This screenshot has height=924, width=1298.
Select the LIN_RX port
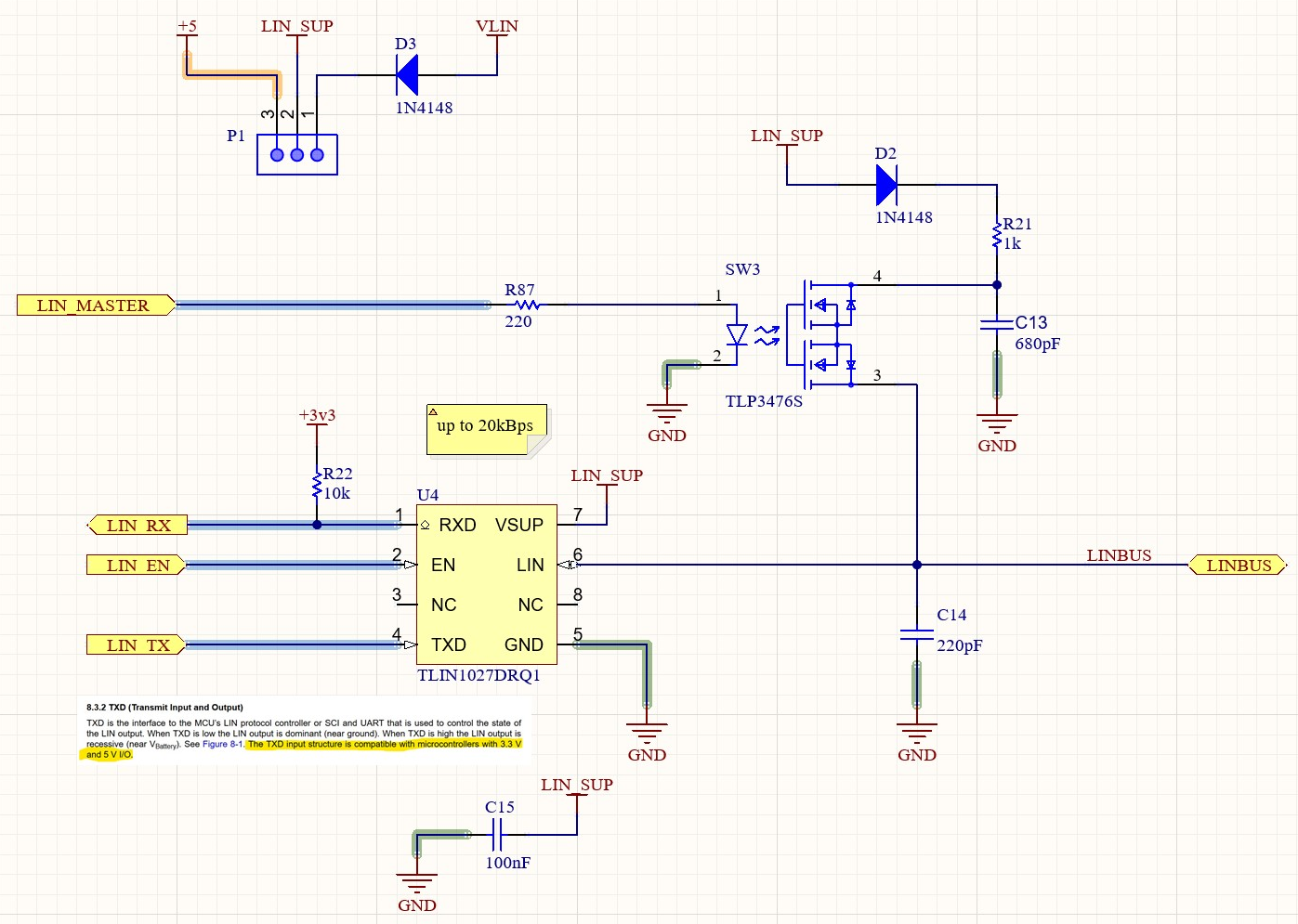click(x=138, y=526)
